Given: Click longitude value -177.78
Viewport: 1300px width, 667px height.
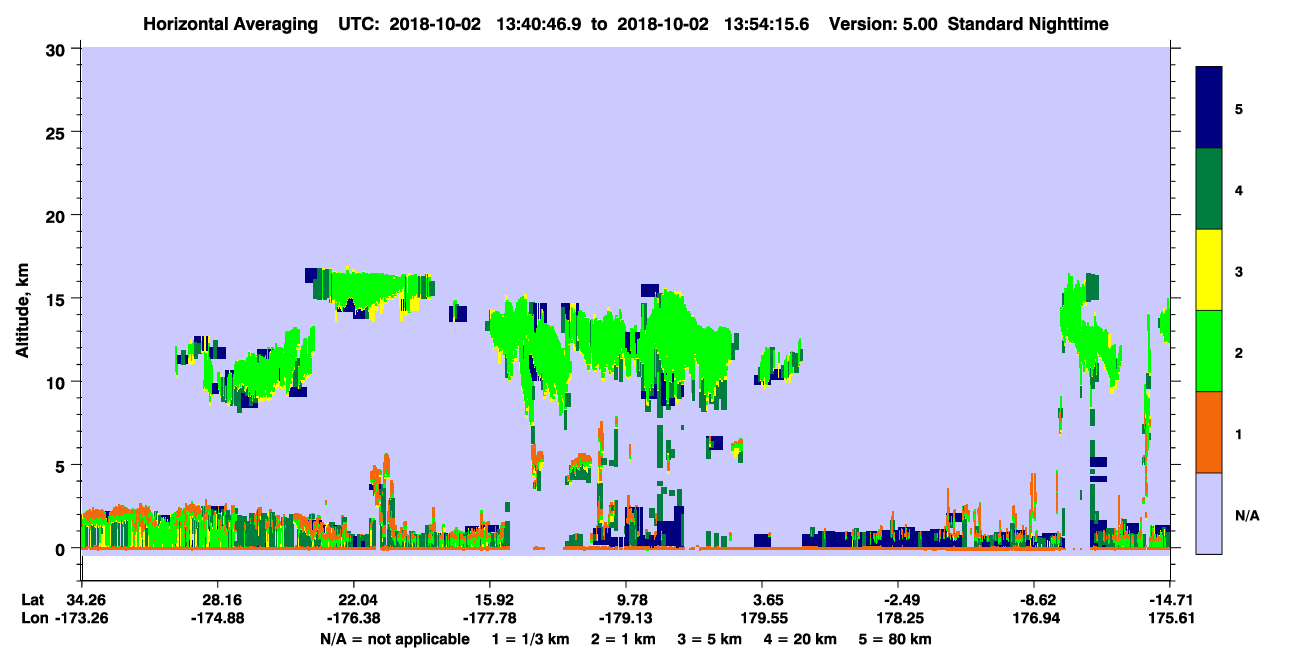Looking at the screenshot, I should [489, 619].
